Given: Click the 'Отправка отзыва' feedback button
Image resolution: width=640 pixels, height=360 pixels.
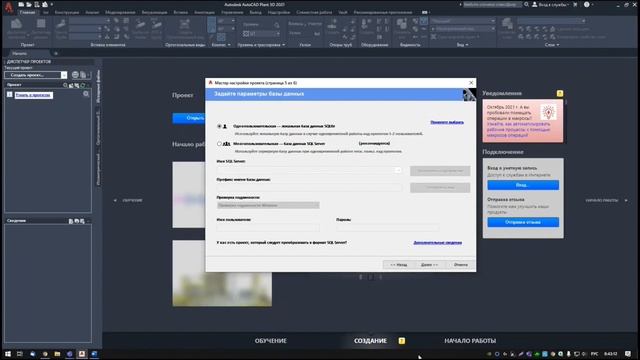Looking at the screenshot, I should (x=523, y=222).
